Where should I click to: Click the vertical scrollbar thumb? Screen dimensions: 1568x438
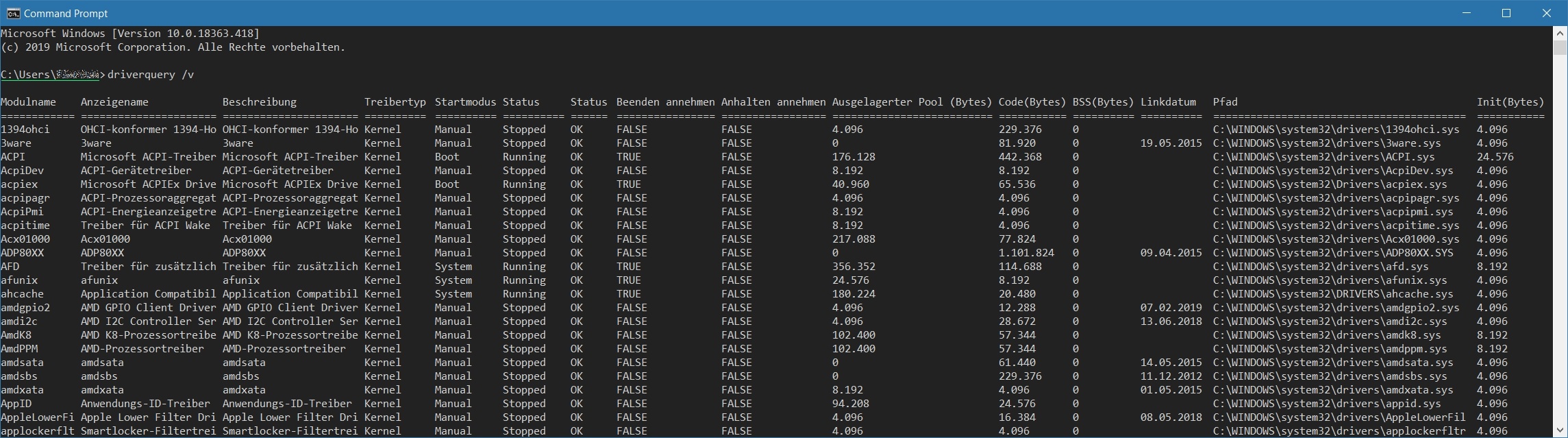click(x=1560, y=48)
